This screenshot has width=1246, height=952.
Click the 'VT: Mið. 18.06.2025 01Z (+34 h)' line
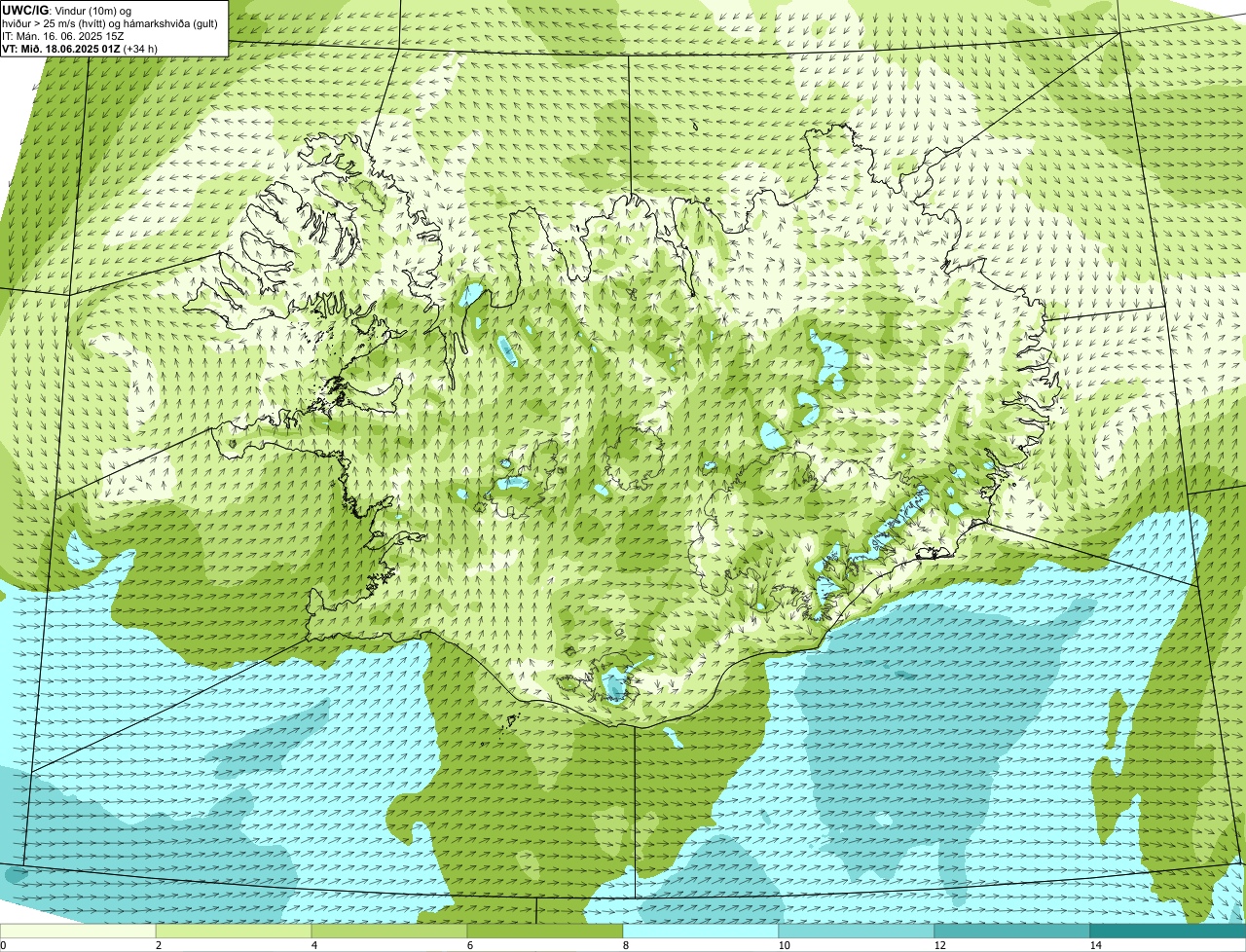point(80,48)
